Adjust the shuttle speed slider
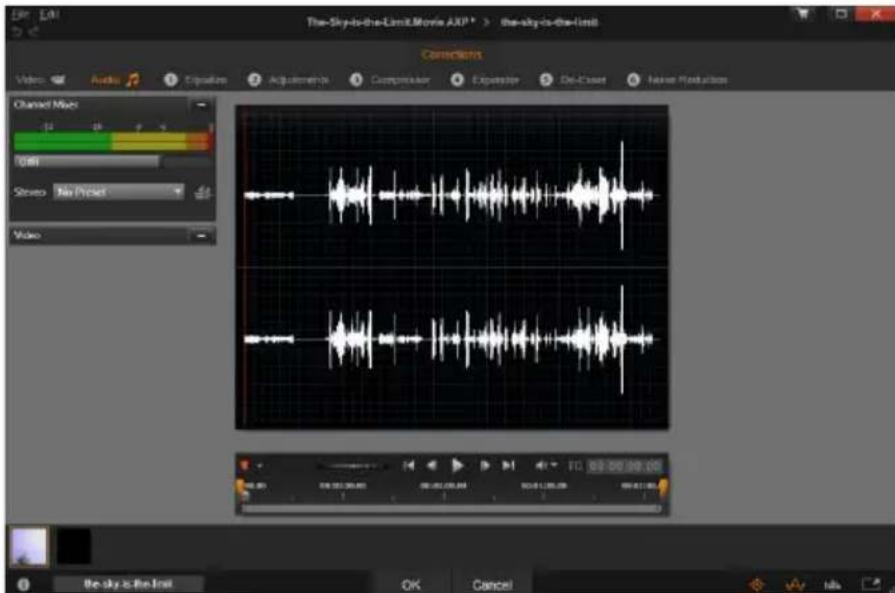895x593 pixels. click(x=351, y=466)
